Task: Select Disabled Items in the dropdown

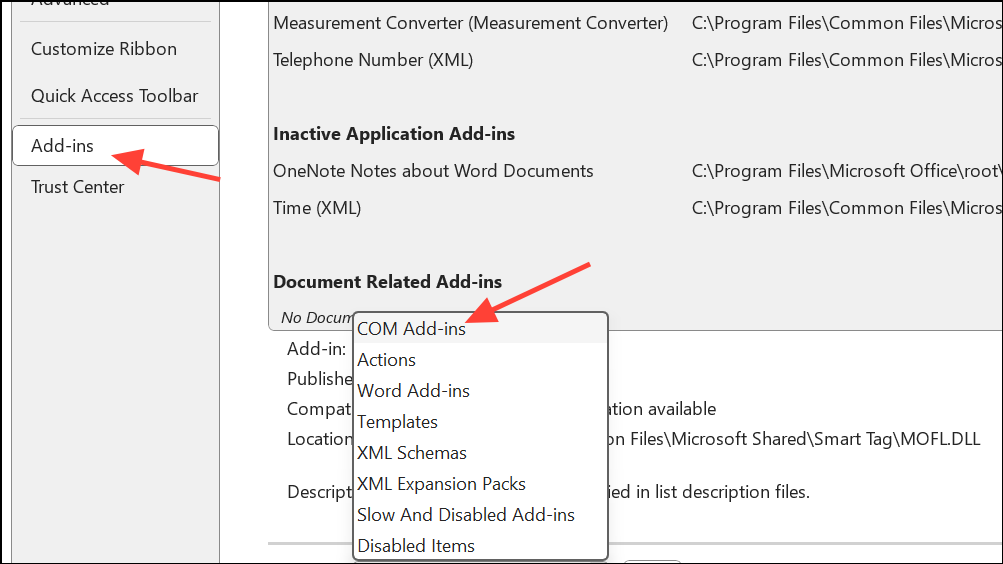Action: [x=415, y=546]
